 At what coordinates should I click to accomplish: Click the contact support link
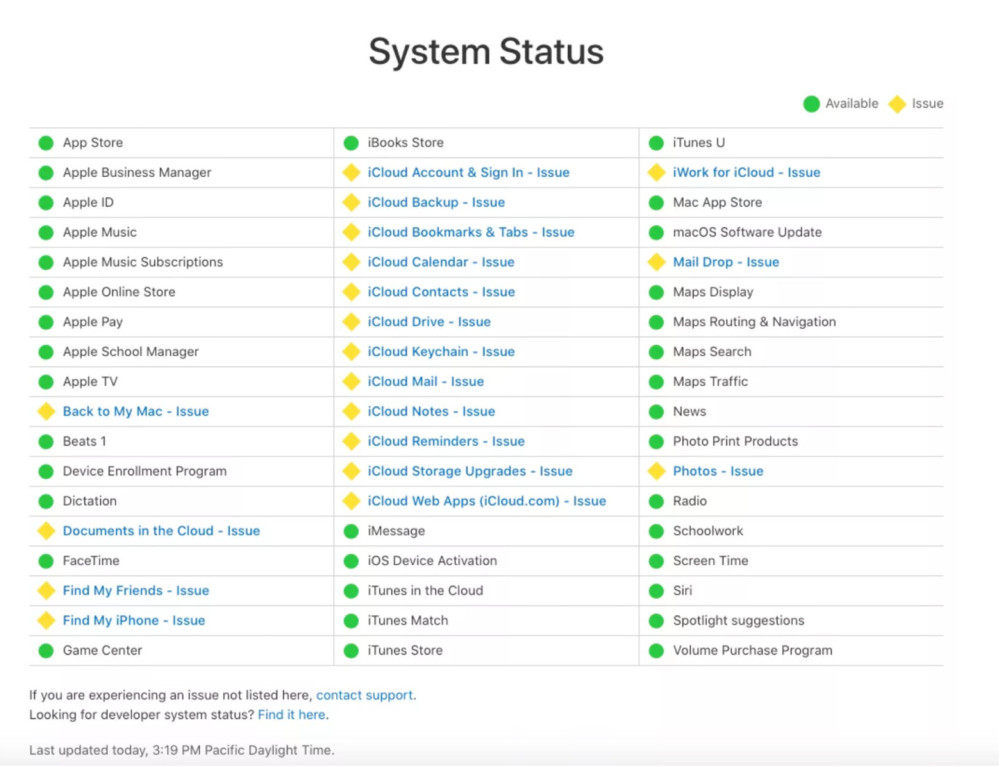coord(365,695)
